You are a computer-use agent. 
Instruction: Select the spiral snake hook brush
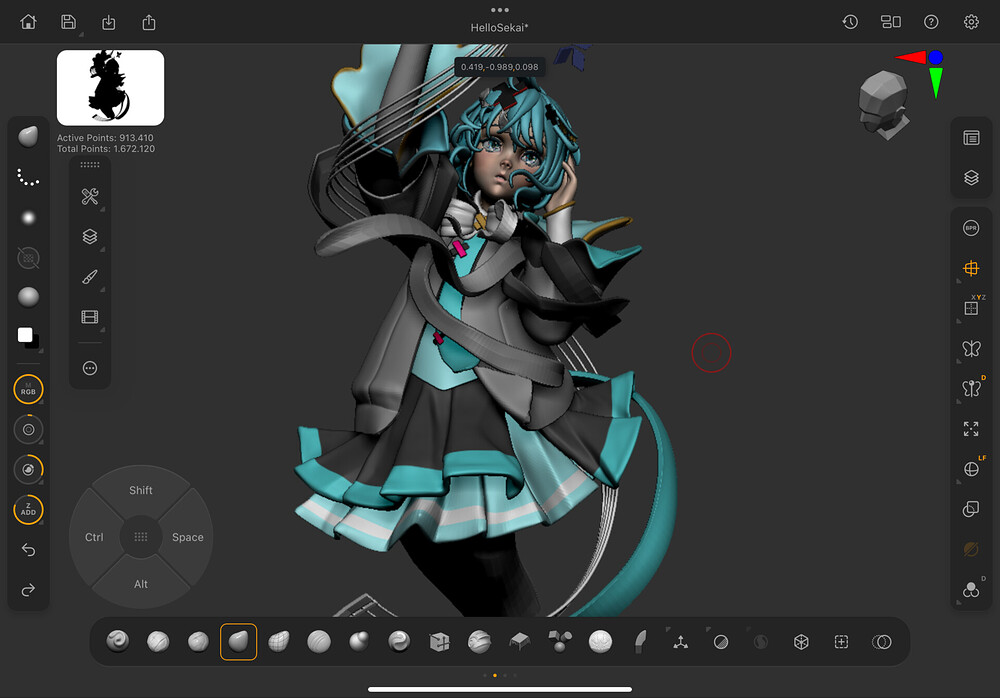click(x=118, y=641)
